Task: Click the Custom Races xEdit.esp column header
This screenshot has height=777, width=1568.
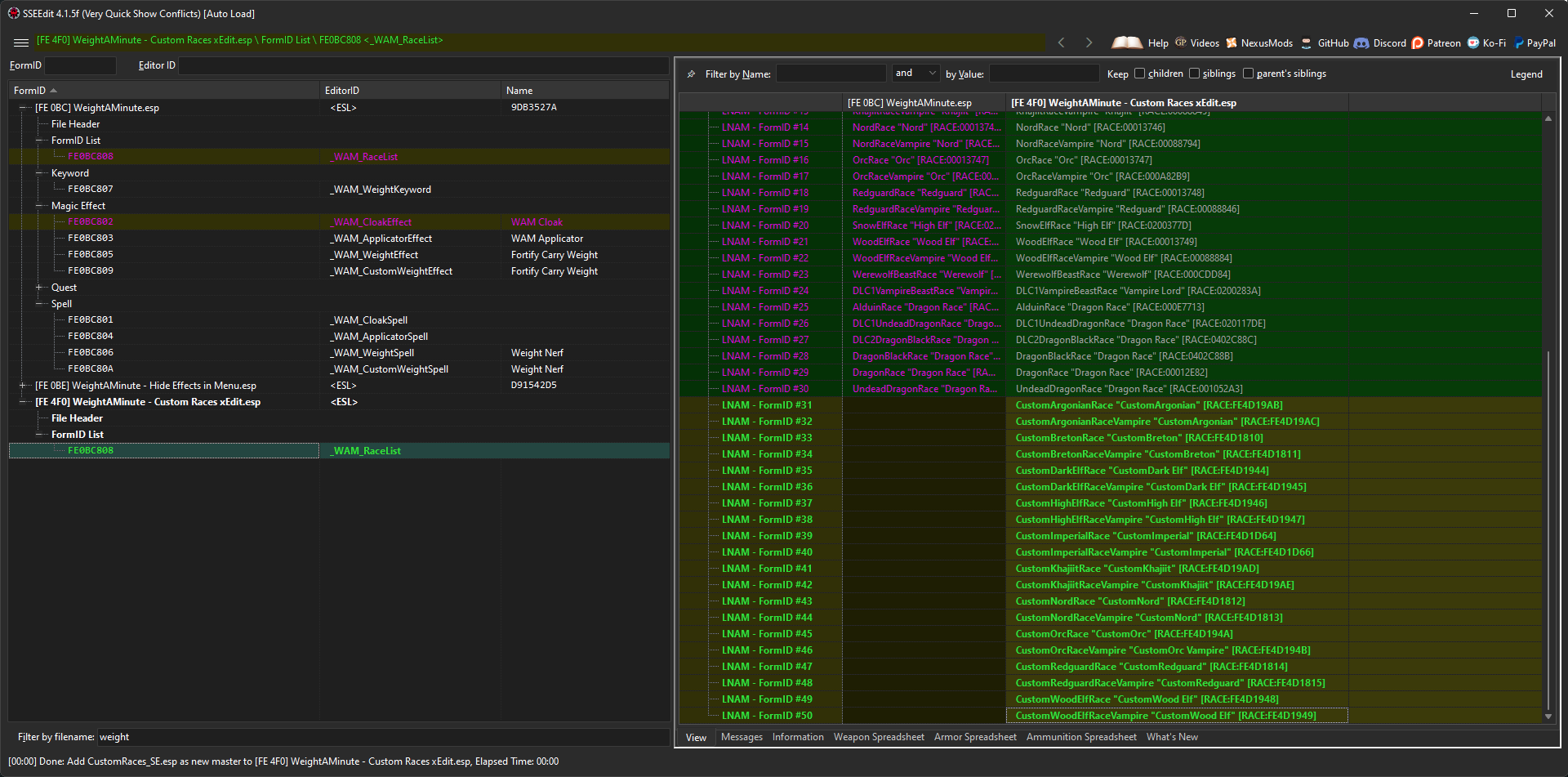Action: 1177,103
